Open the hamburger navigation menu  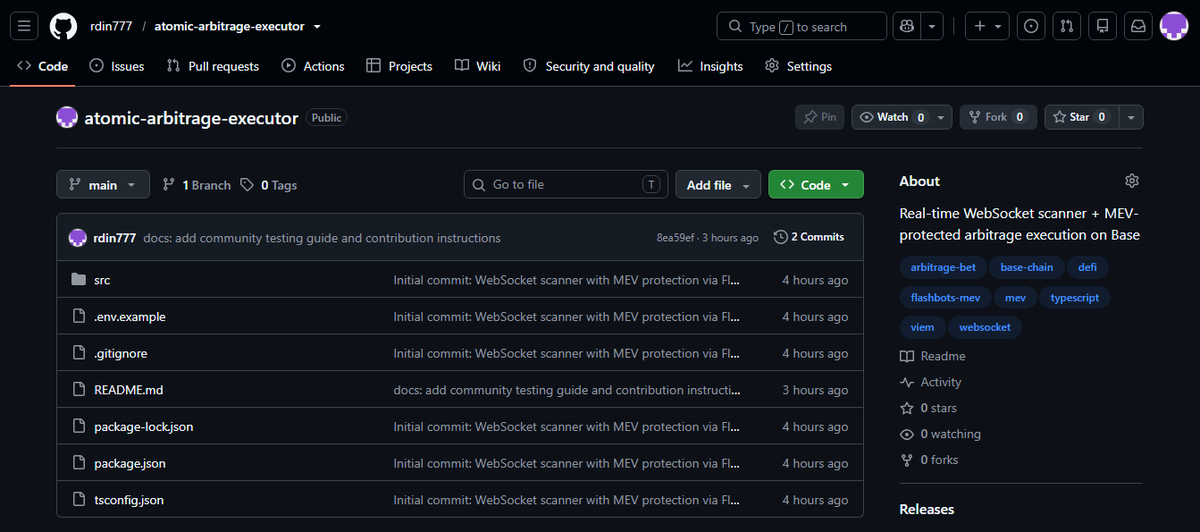(25, 26)
